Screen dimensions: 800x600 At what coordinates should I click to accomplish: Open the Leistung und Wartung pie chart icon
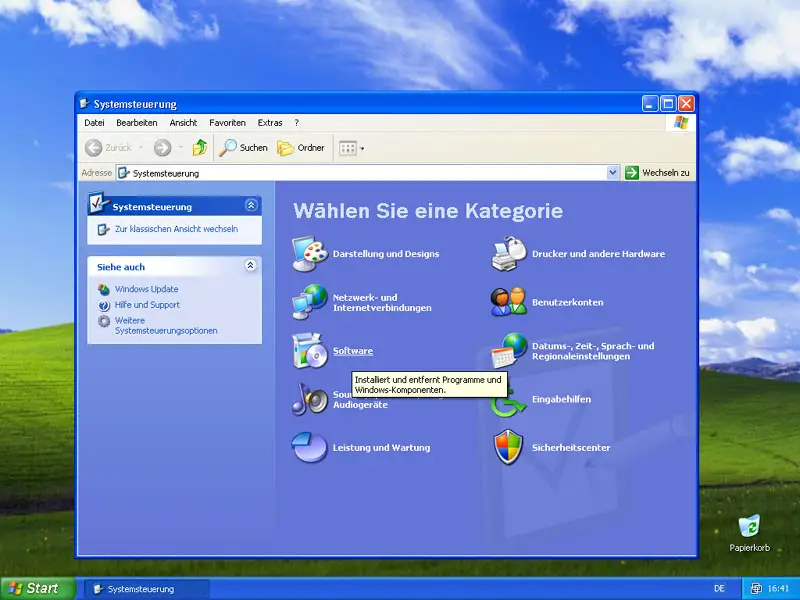[x=310, y=447]
